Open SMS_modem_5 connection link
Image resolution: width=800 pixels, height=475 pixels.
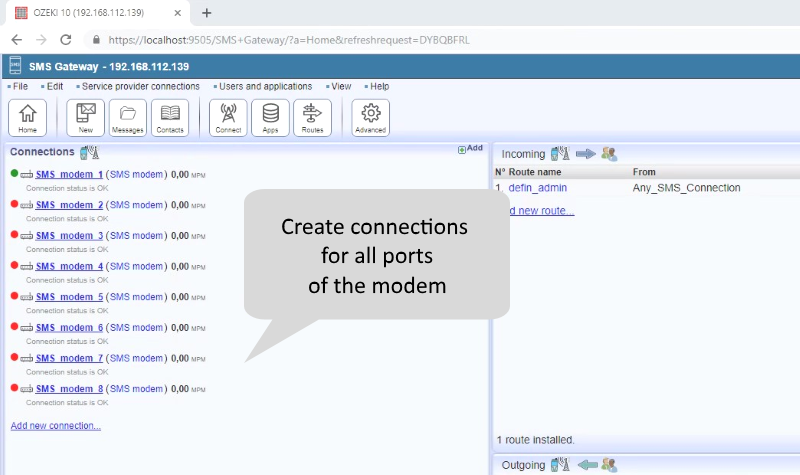pyautogui.click(x=69, y=297)
